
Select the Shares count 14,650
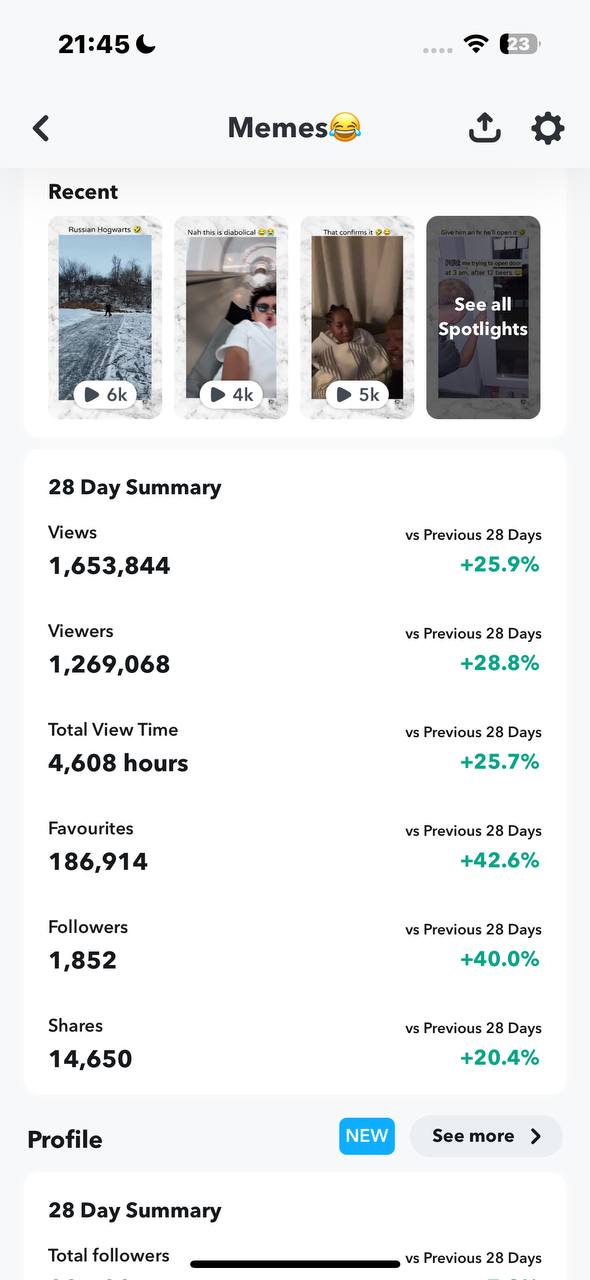[x=90, y=1059]
